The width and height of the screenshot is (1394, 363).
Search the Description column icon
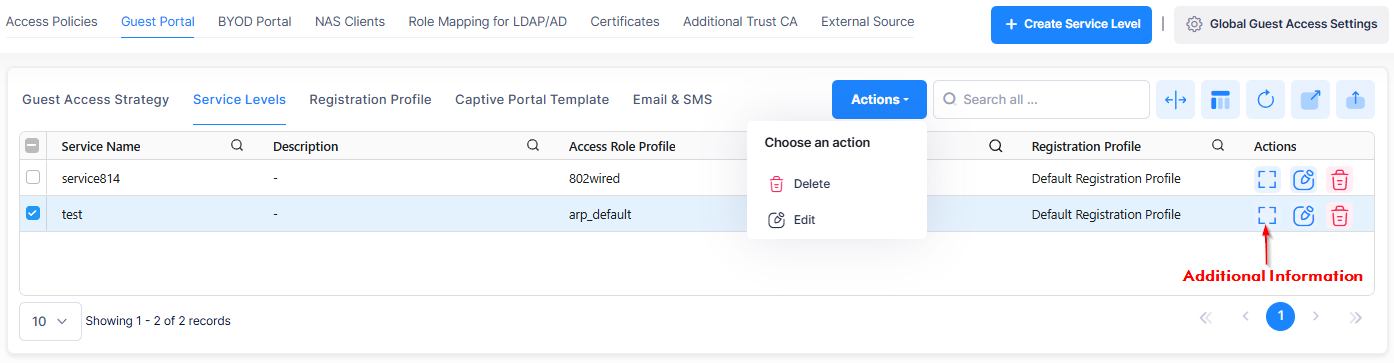(533, 146)
